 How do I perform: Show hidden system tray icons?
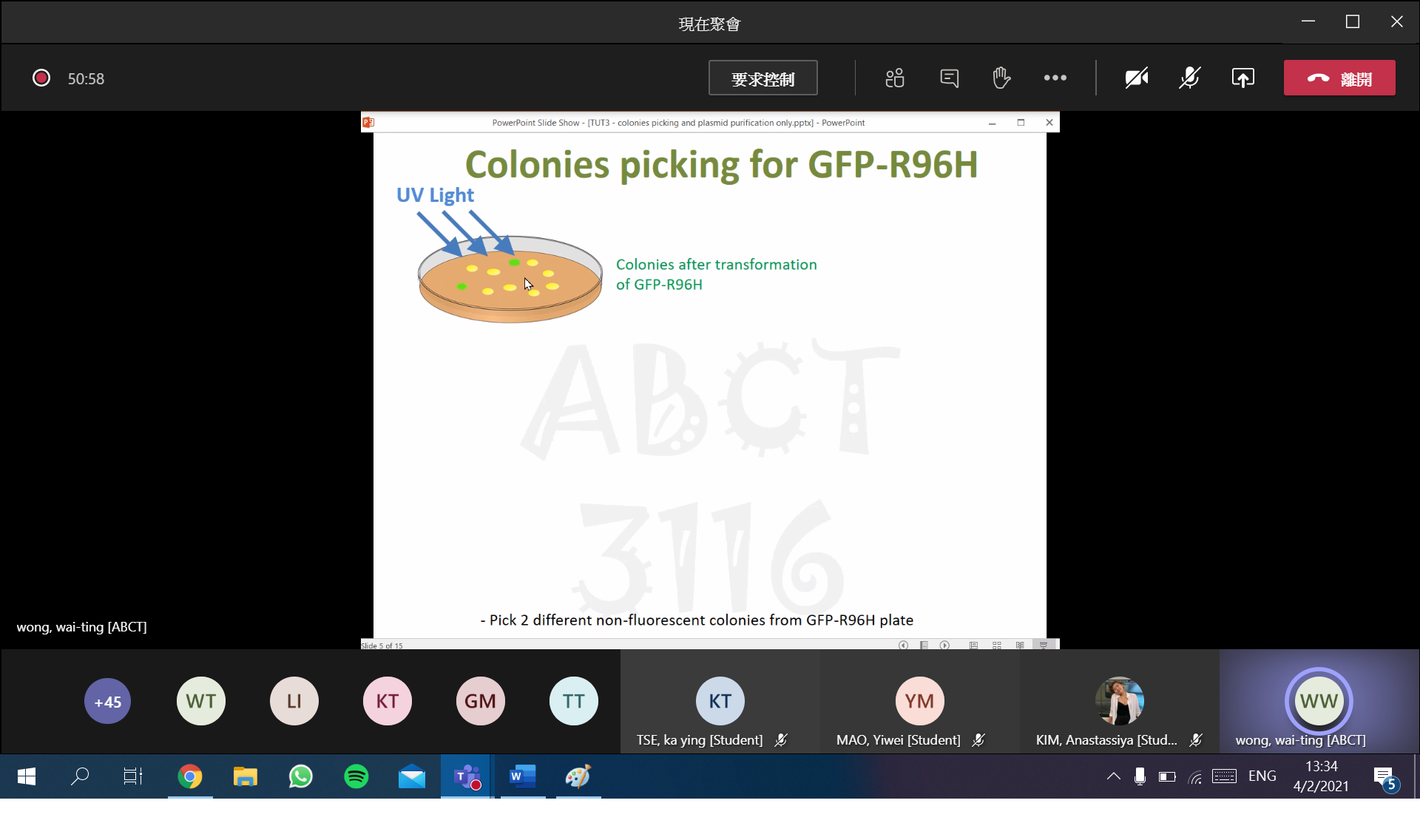point(1113,776)
